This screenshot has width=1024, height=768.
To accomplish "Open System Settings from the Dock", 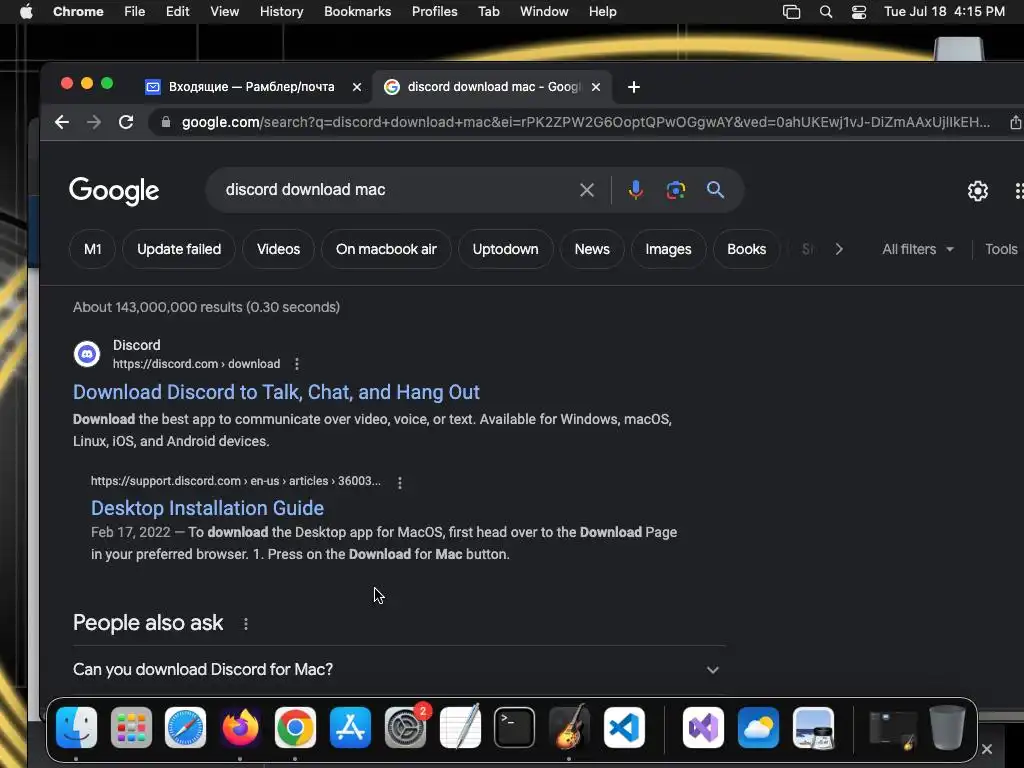I will tap(406, 728).
